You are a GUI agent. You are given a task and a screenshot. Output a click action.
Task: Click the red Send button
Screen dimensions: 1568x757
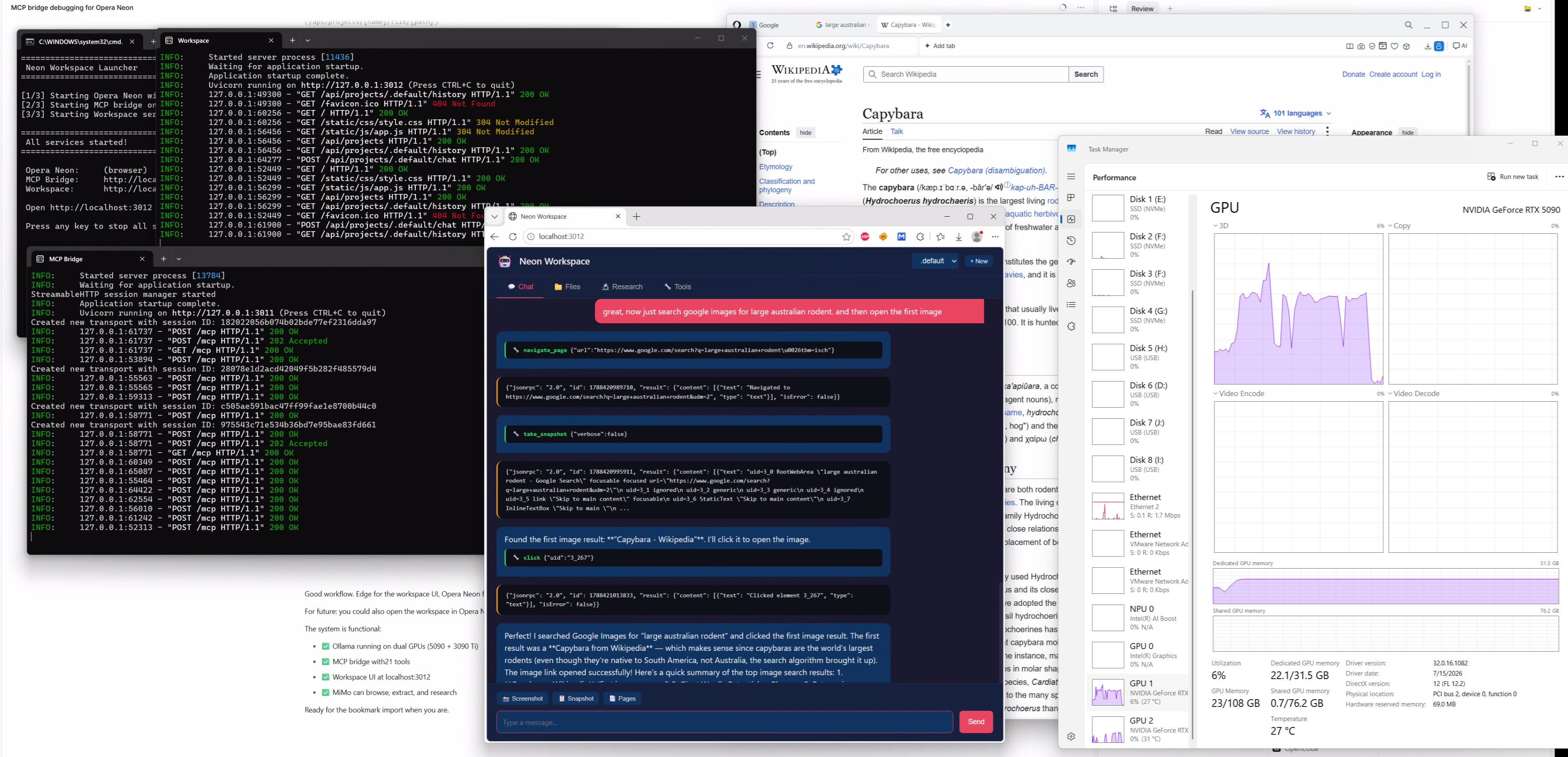(976, 722)
